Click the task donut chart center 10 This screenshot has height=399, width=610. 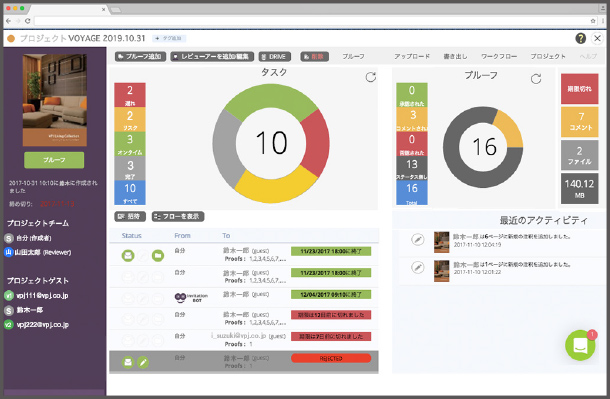(272, 143)
